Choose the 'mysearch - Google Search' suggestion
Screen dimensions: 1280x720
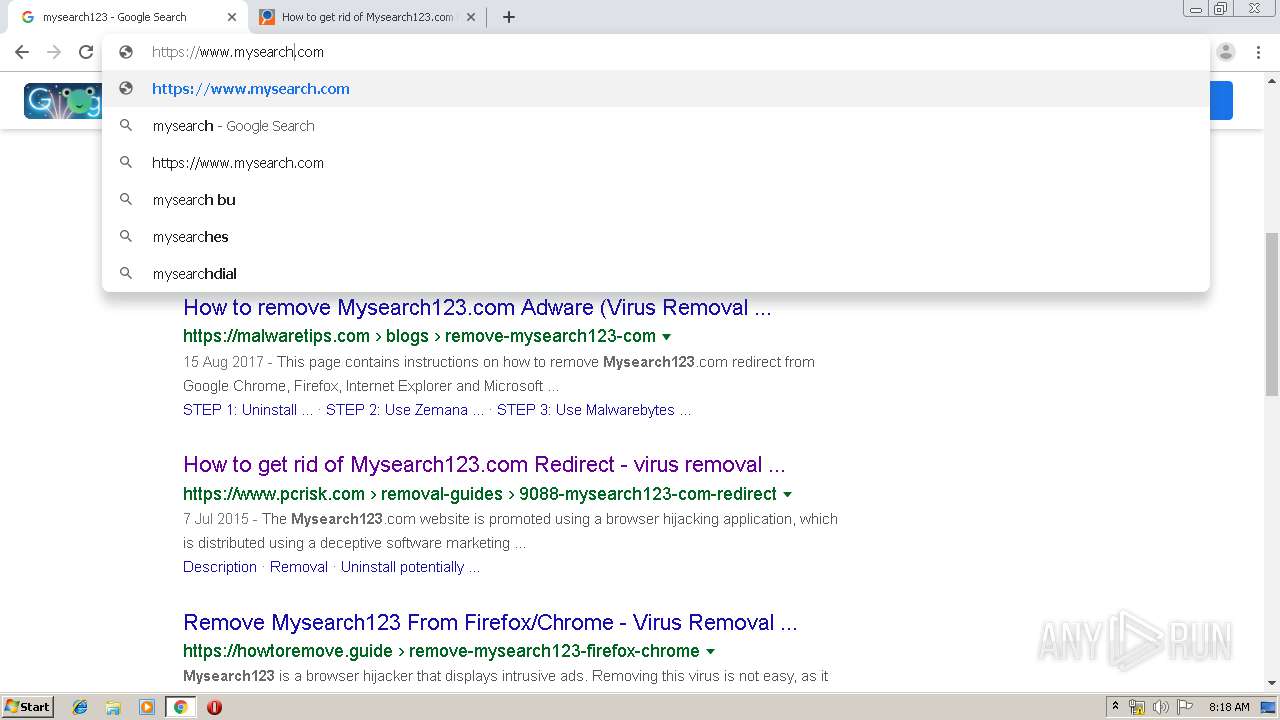656,126
